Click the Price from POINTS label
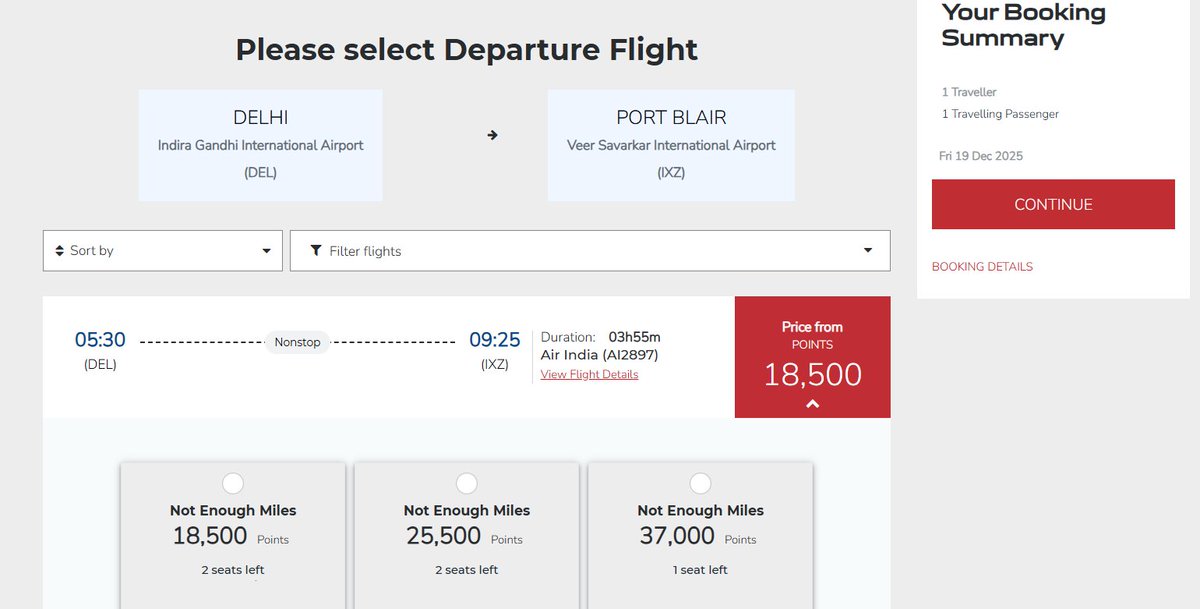The width and height of the screenshot is (1200, 609). pos(812,335)
